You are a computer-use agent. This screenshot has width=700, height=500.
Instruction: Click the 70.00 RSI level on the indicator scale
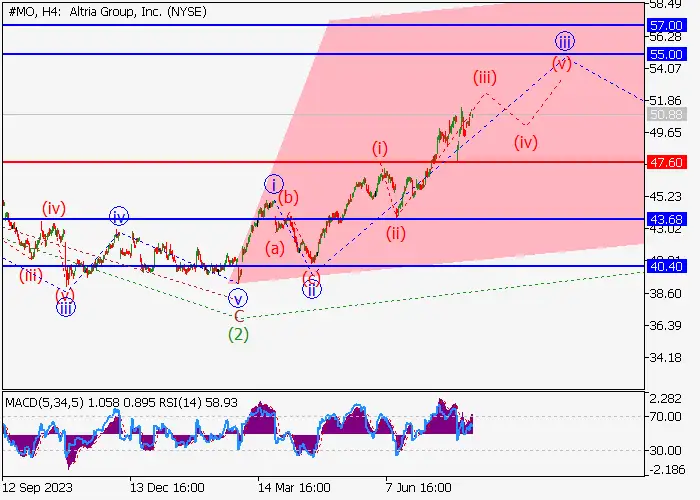click(665, 417)
